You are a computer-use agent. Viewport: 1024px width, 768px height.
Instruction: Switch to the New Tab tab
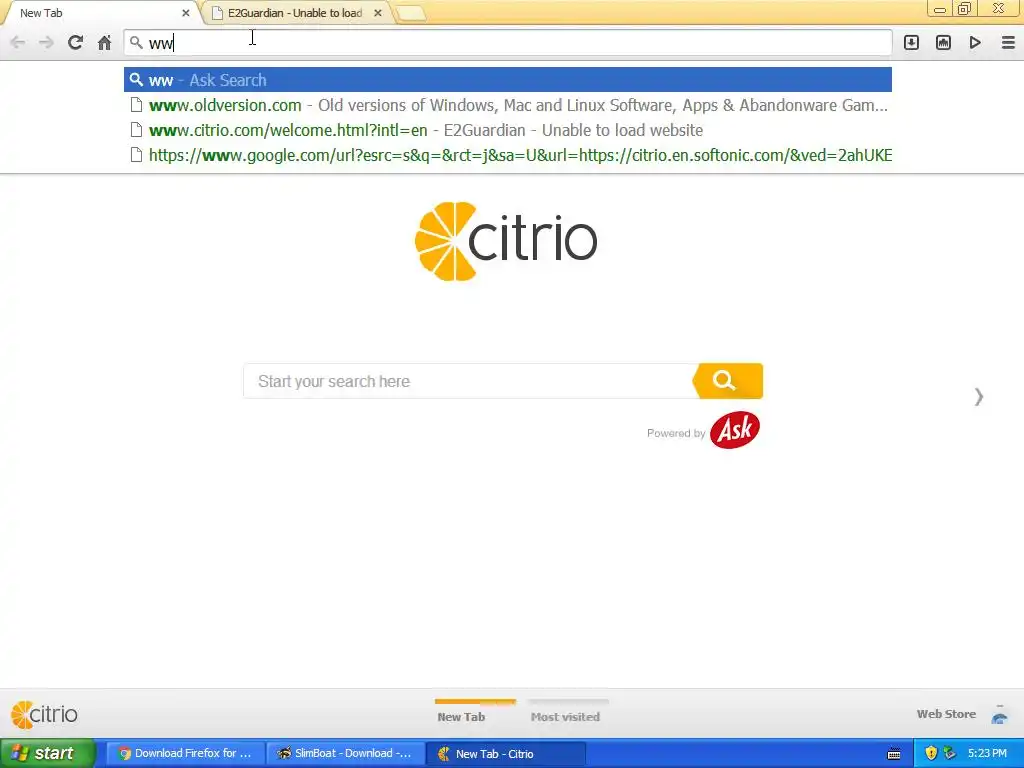point(99,13)
